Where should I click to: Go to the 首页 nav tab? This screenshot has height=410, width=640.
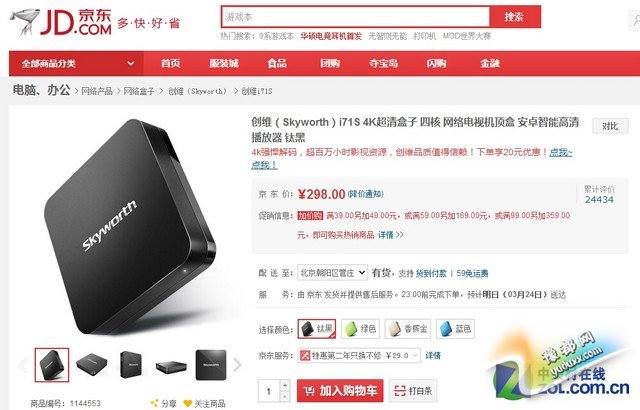pos(170,64)
